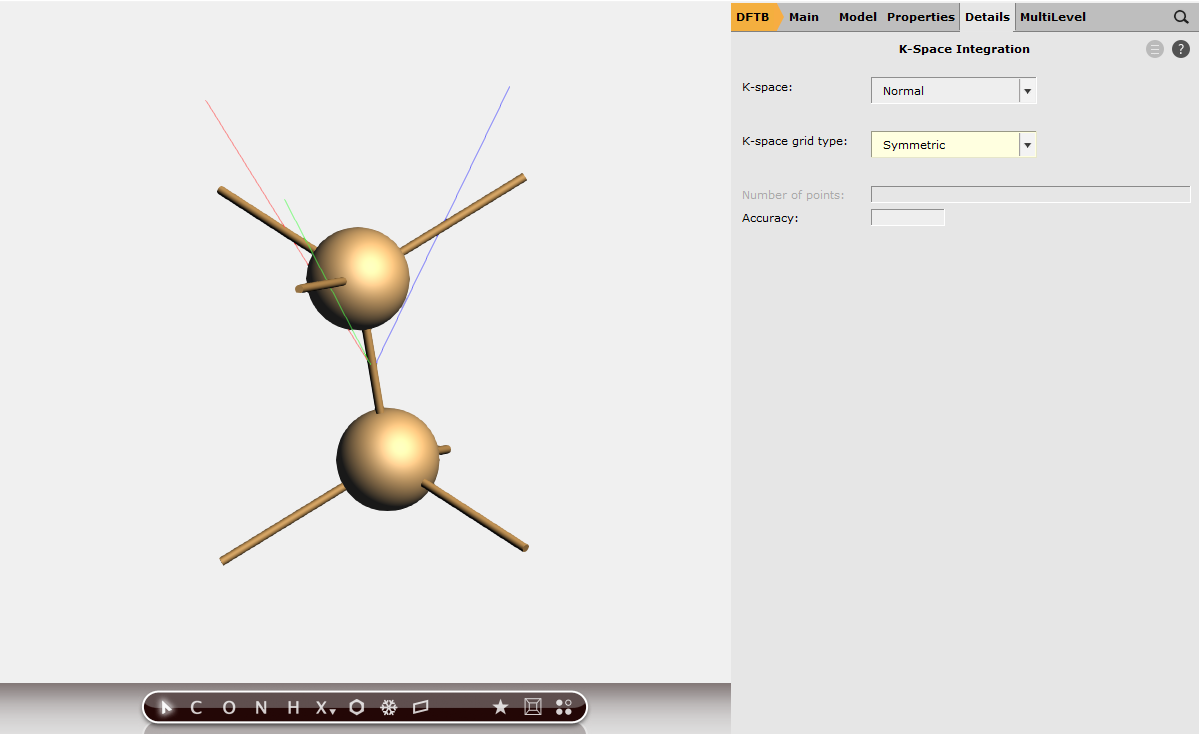Open the crystal structure cube tool

(533, 707)
